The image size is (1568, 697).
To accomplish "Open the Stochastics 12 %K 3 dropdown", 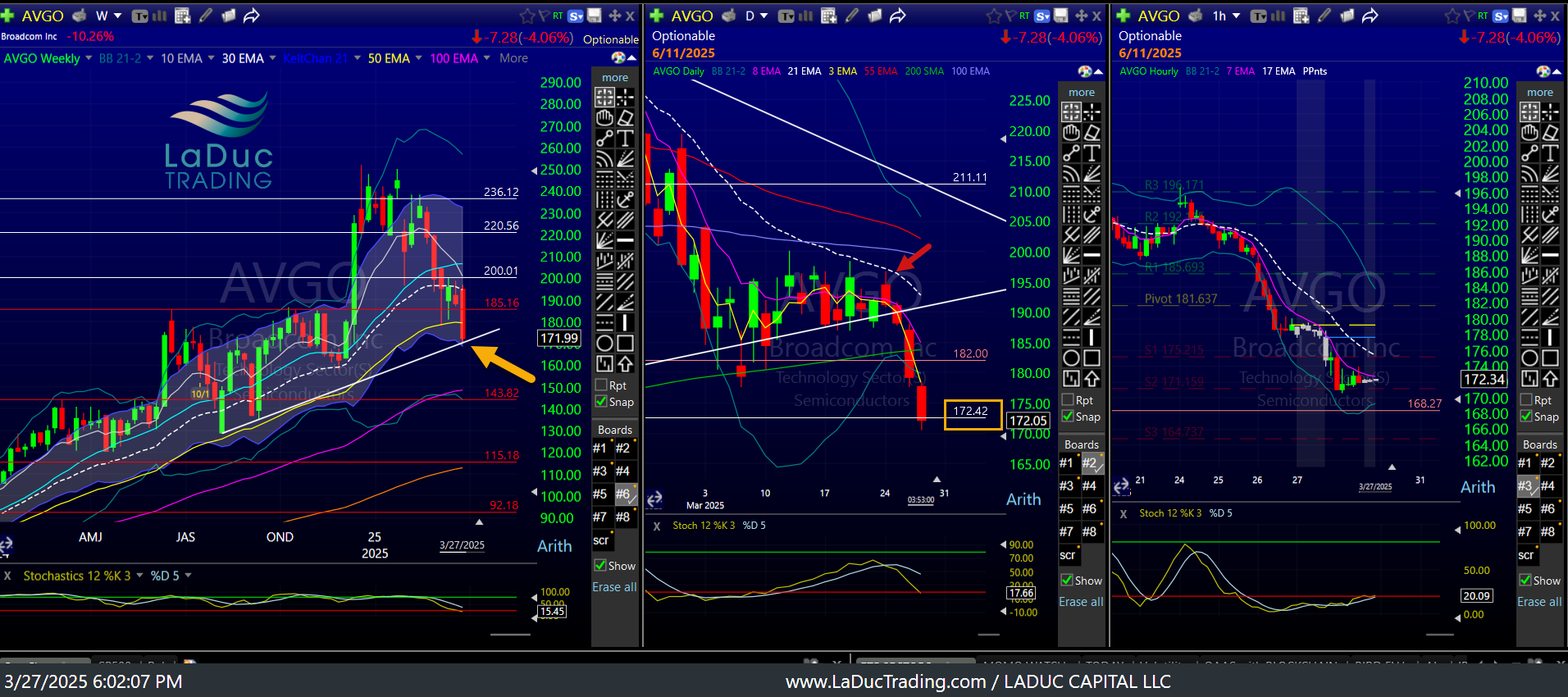I will 139,576.
